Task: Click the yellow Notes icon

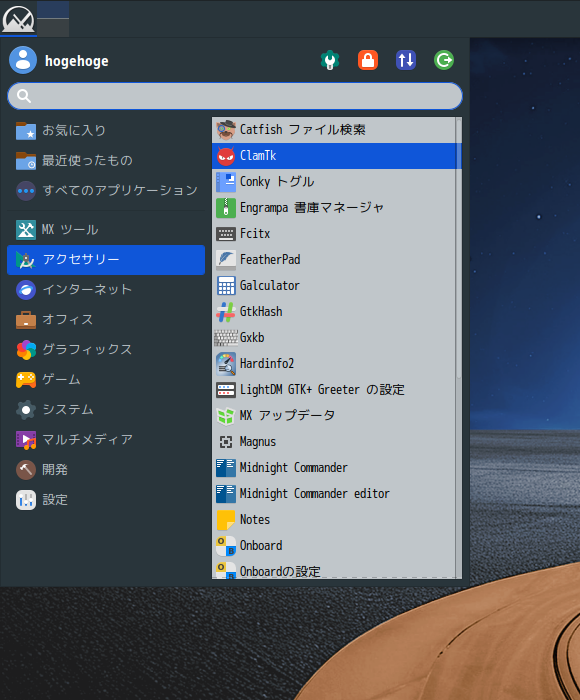Action: 226,520
